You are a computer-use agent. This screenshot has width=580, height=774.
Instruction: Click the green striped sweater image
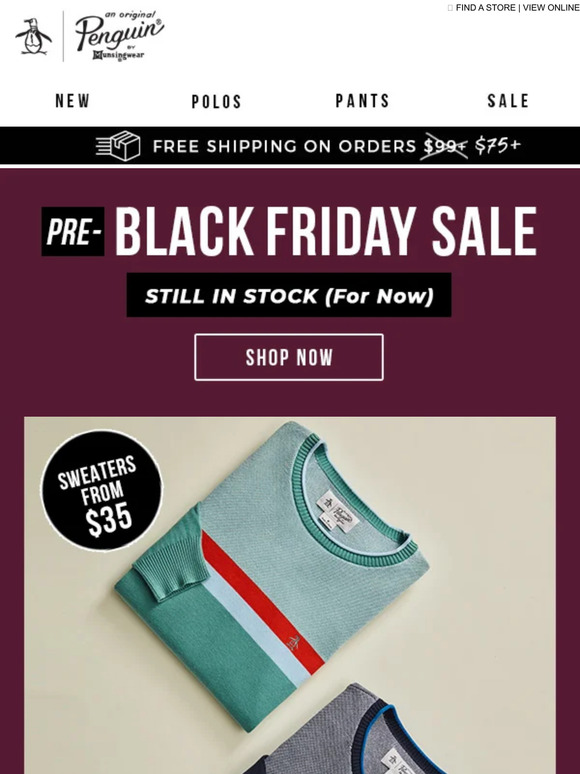(x=272, y=575)
